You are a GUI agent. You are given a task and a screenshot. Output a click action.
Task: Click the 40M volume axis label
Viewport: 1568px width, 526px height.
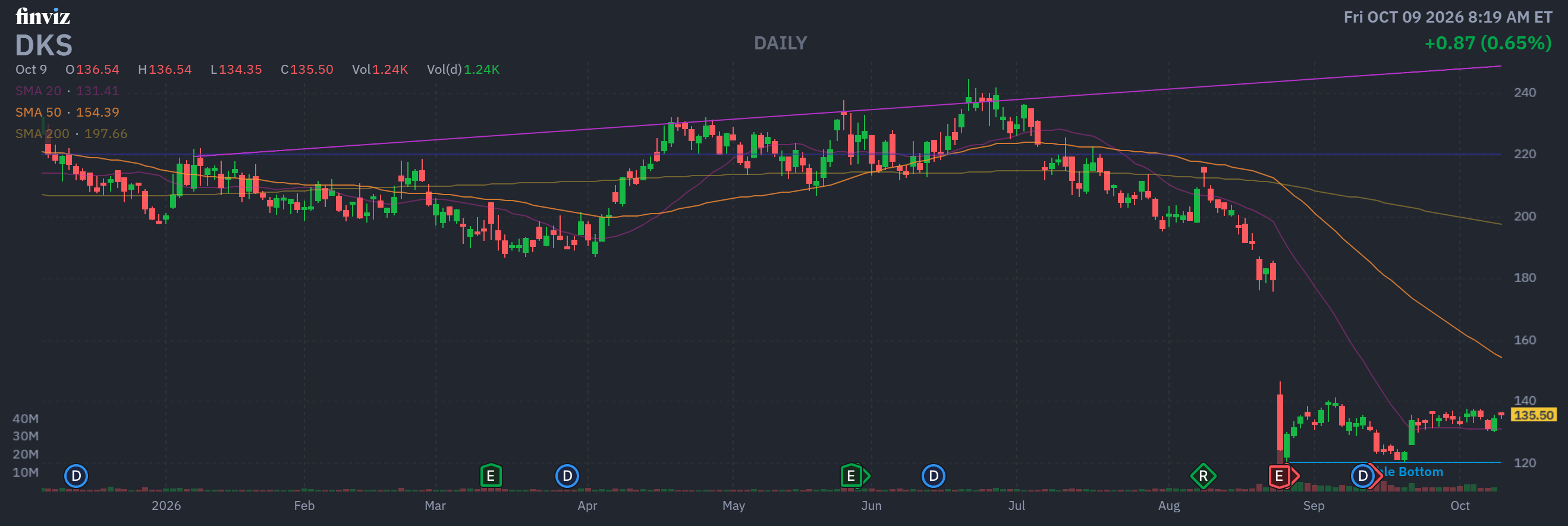click(x=26, y=419)
